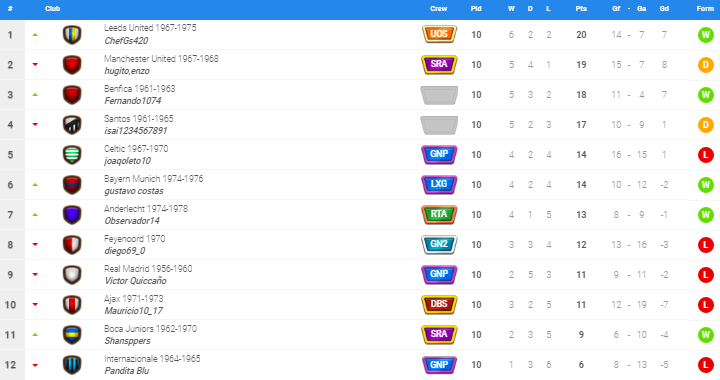This screenshot has height=380, width=720.
Task: Click Manchester United's orange D form indicator
Action: tap(705, 65)
